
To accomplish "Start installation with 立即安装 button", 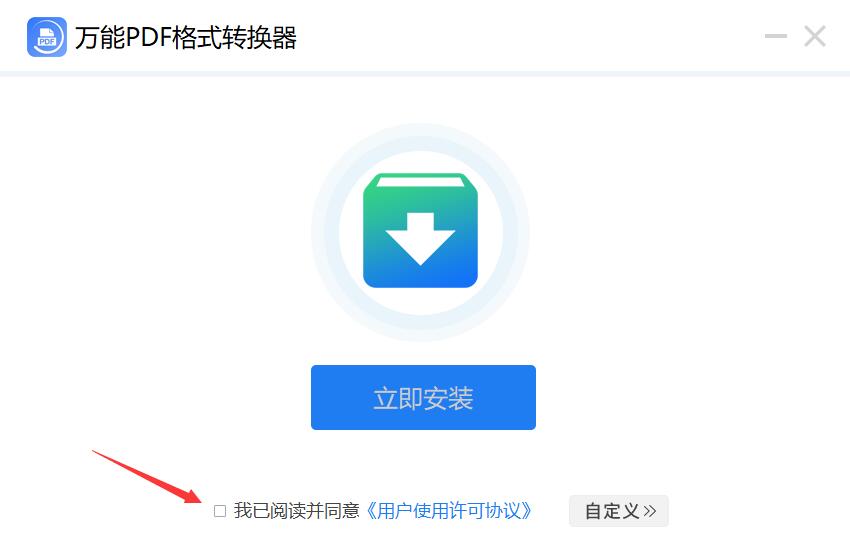I will click(x=423, y=397).
